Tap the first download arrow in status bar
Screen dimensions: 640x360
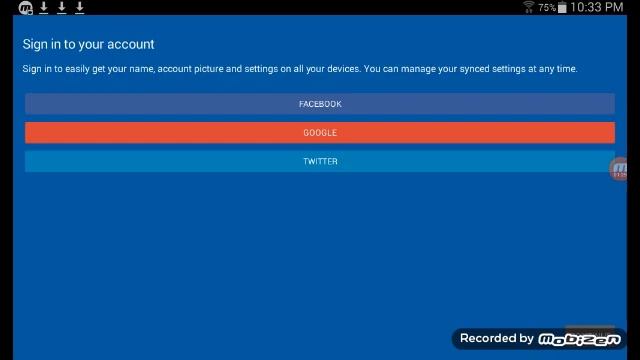pos(44,7)
